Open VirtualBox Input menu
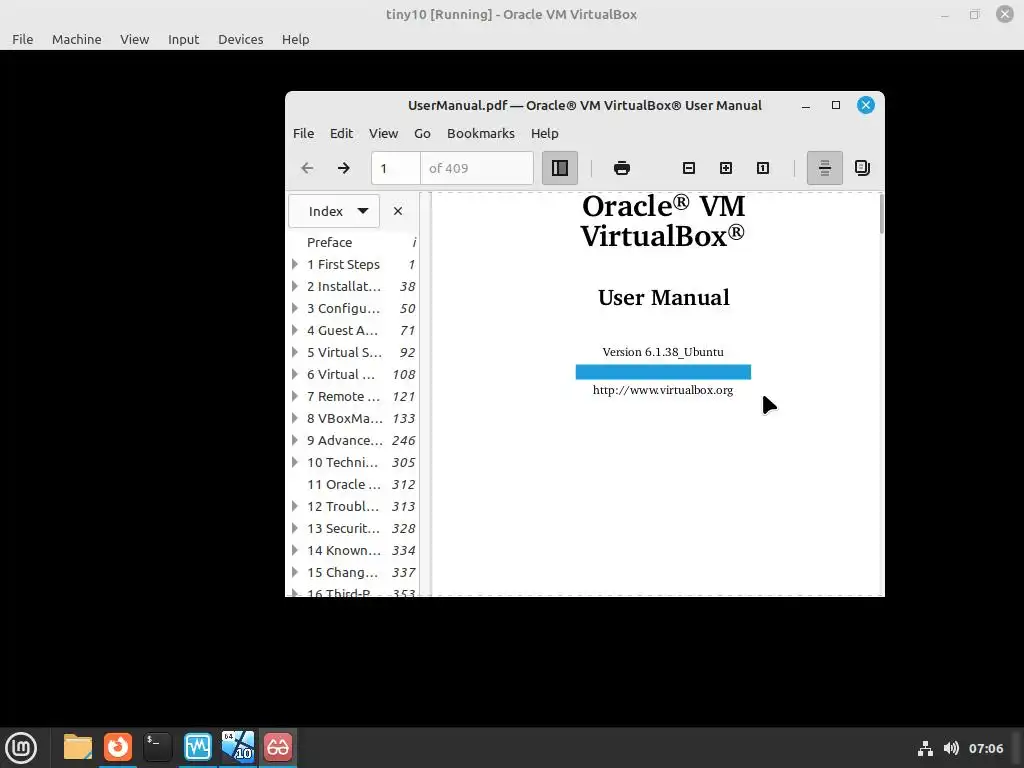The height and width of the screenshot is (768, 1024). point(184,39)
